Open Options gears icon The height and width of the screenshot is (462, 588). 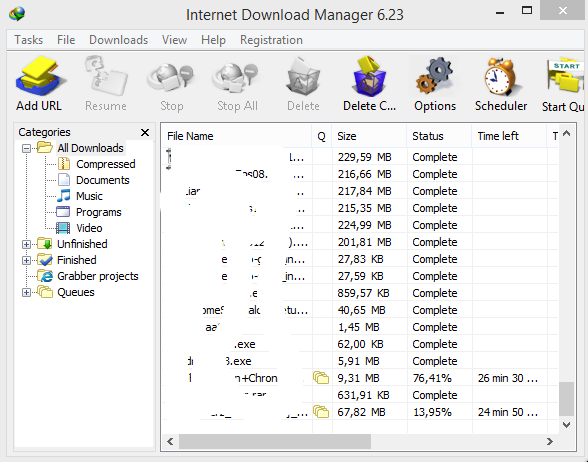click(435, 77)
